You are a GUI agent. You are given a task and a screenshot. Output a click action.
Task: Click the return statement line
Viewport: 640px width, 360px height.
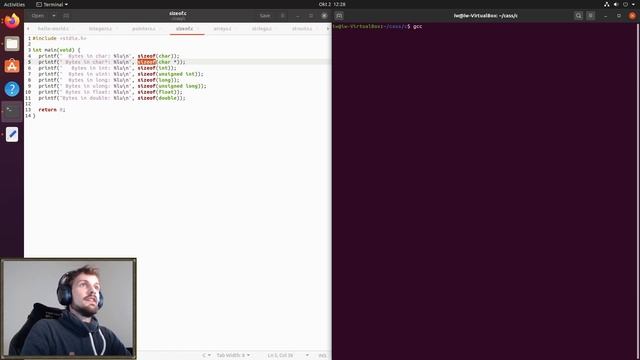pos(51,110)
